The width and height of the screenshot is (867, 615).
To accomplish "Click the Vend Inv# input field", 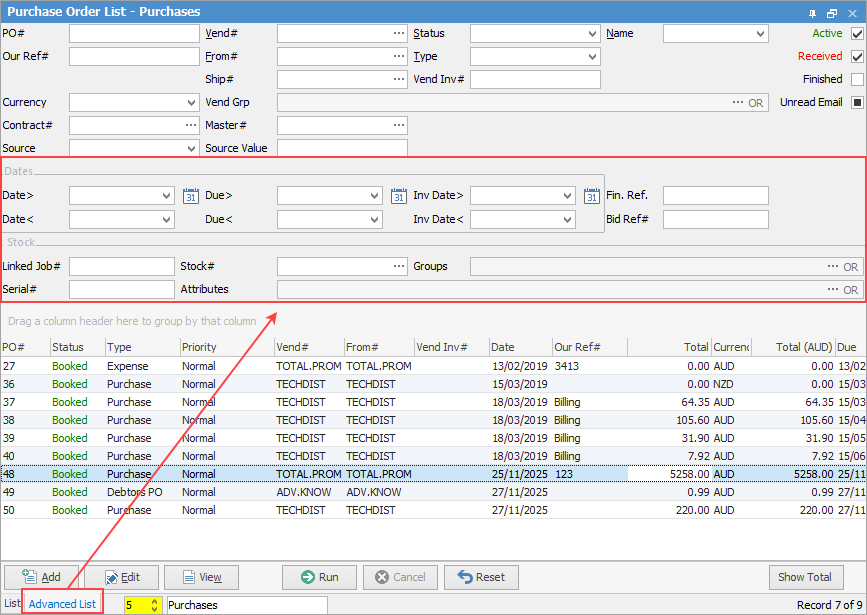I will click(535, 80).
